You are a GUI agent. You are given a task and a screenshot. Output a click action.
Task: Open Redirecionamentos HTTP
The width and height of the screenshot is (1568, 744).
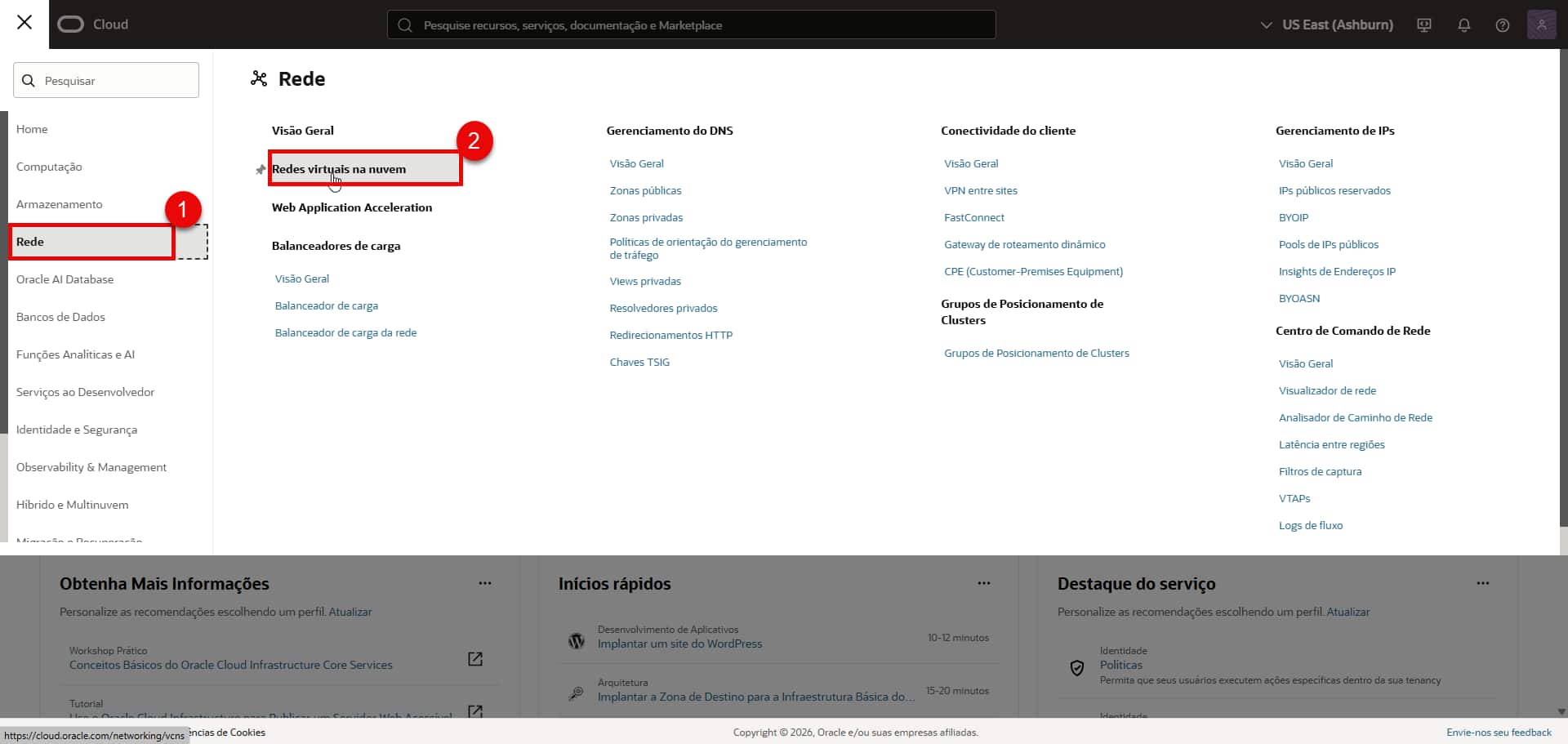pyautogui.click(x=671, y=335)
